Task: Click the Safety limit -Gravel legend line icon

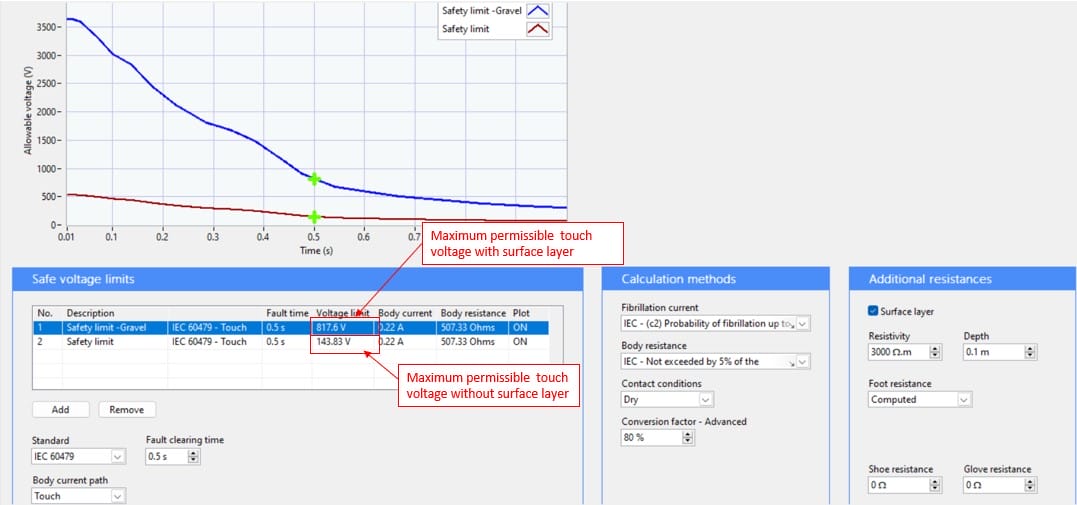Action: pyautogui.click(x=538, y=11)
